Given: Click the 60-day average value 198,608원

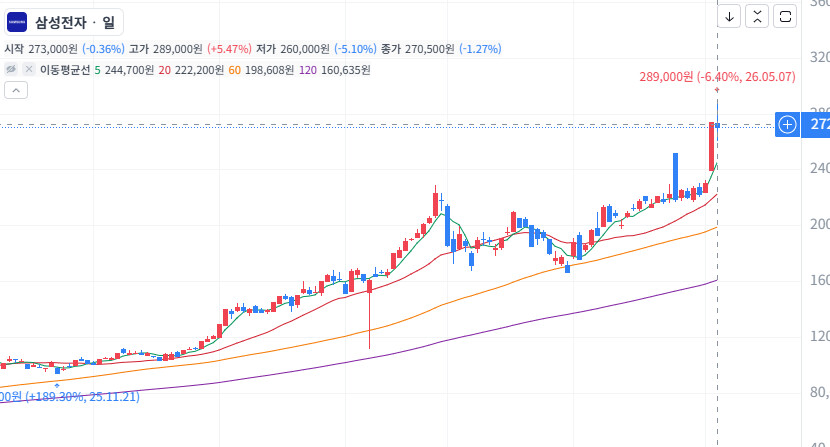Looking at the screenshot, I should pos(269,70).
